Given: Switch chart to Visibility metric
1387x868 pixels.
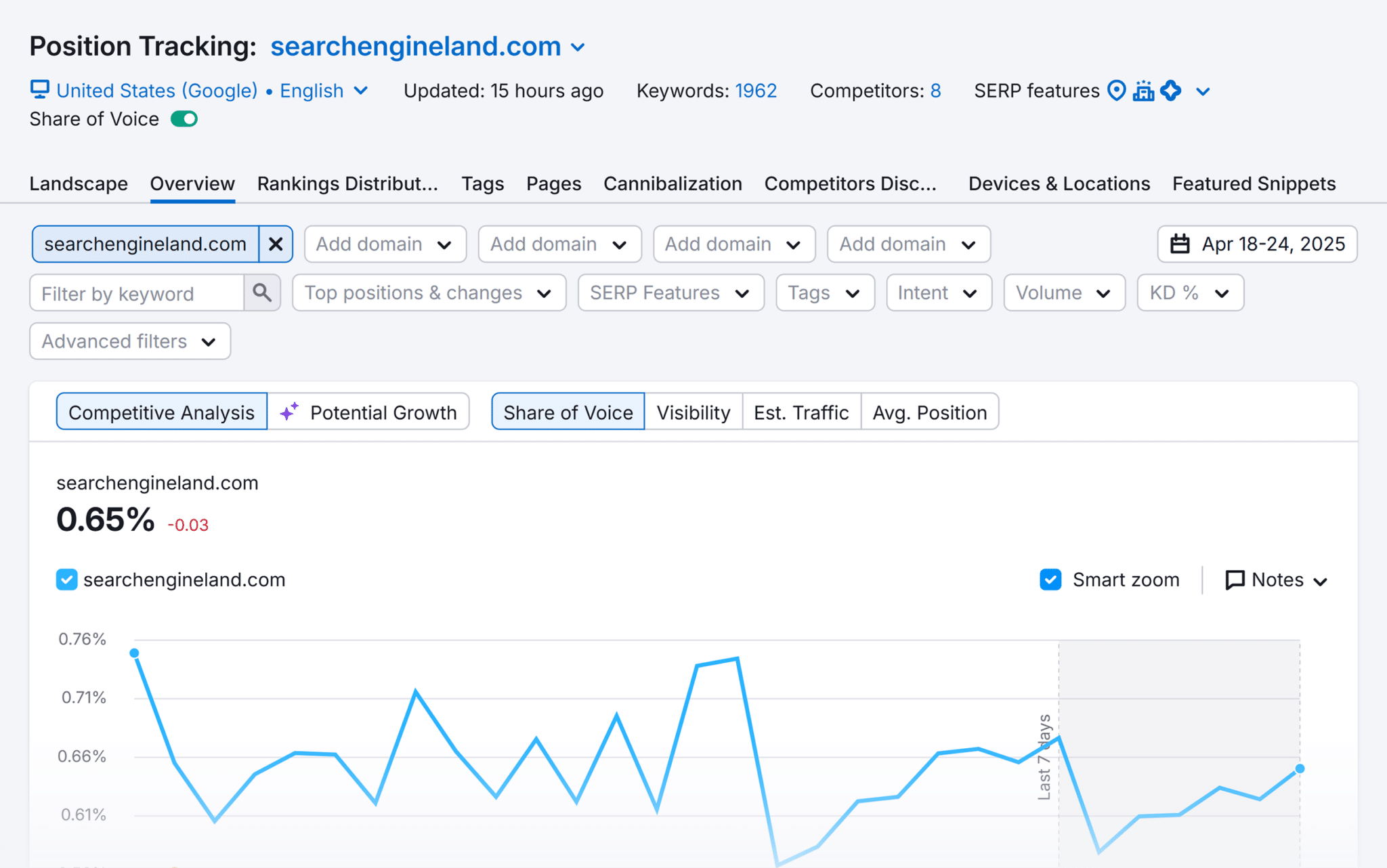Looking at the screenshot, I should pyautogui.click(x=693, y=412).
